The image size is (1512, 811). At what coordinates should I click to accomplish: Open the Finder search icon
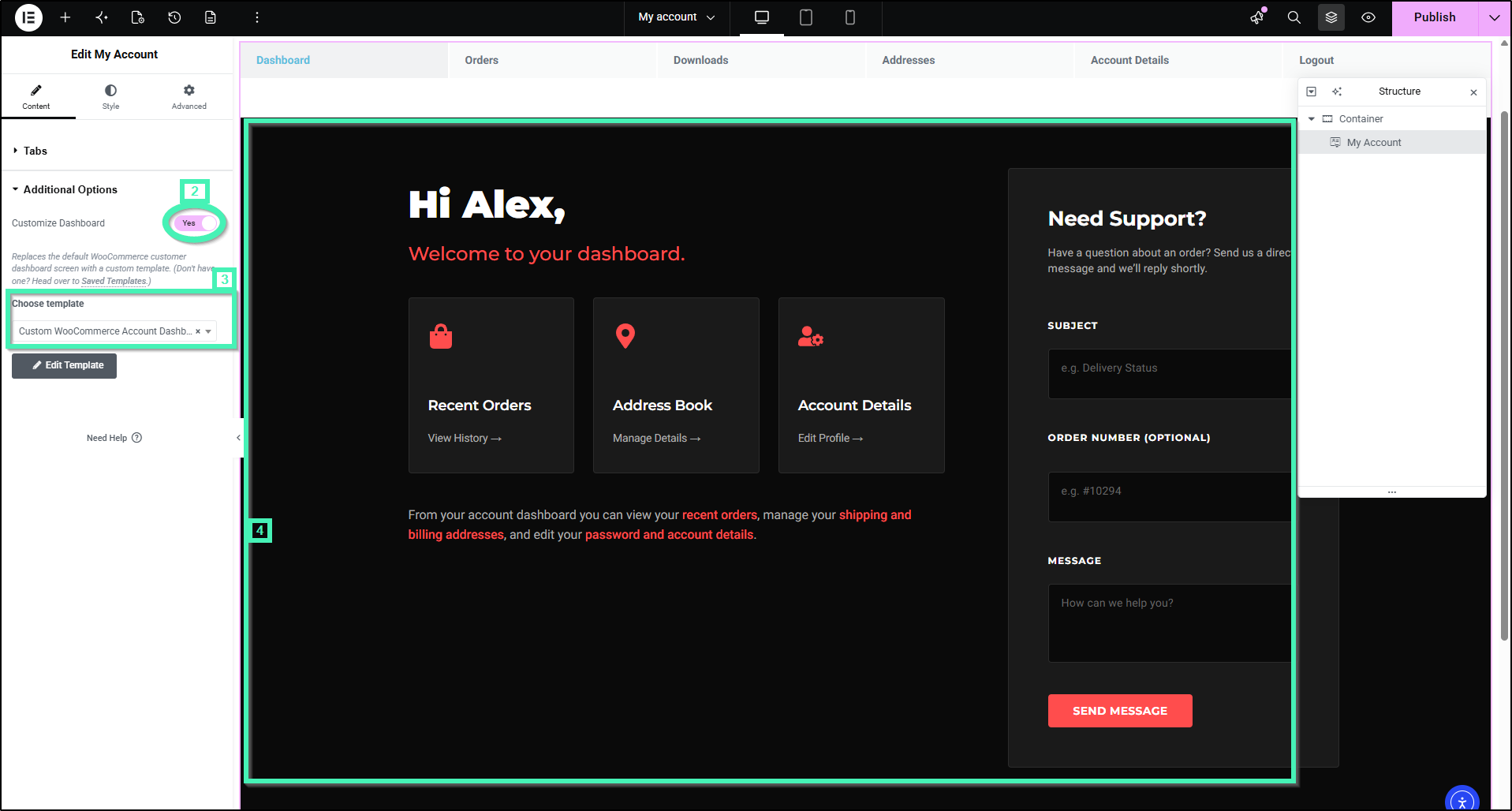coord(1294,17)
